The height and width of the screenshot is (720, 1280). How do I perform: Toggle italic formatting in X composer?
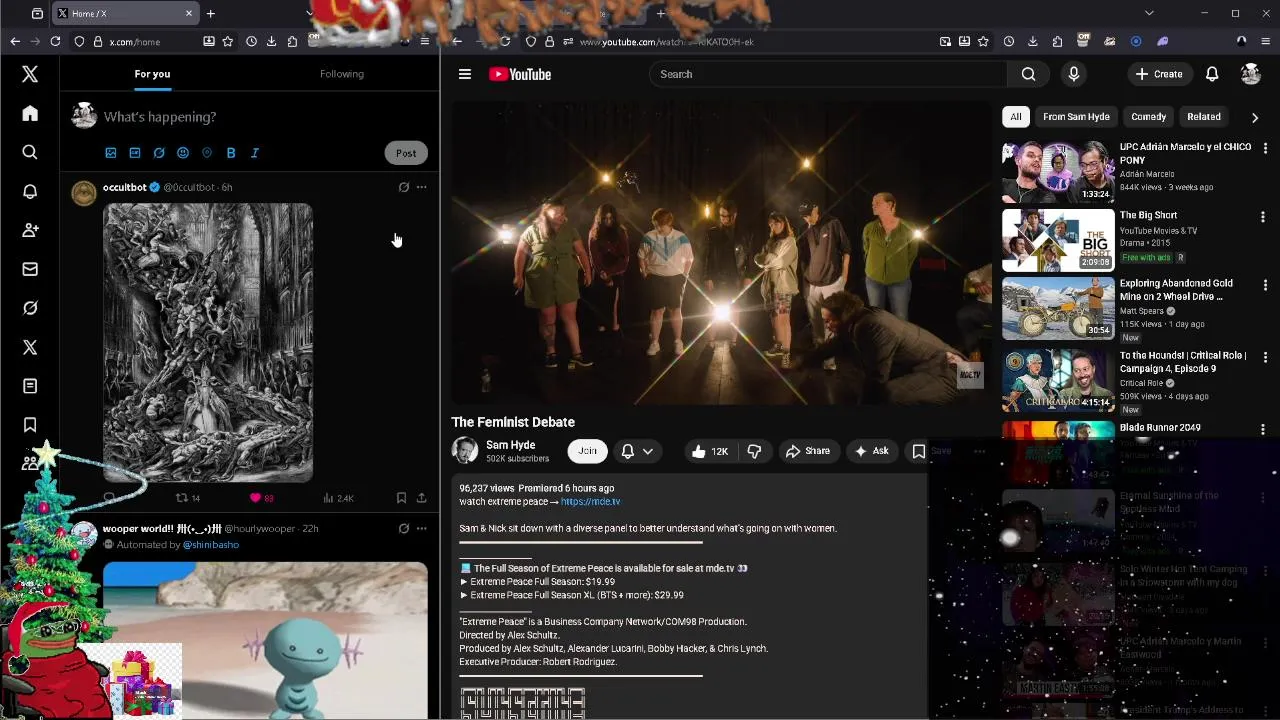[x=255, y=153]
